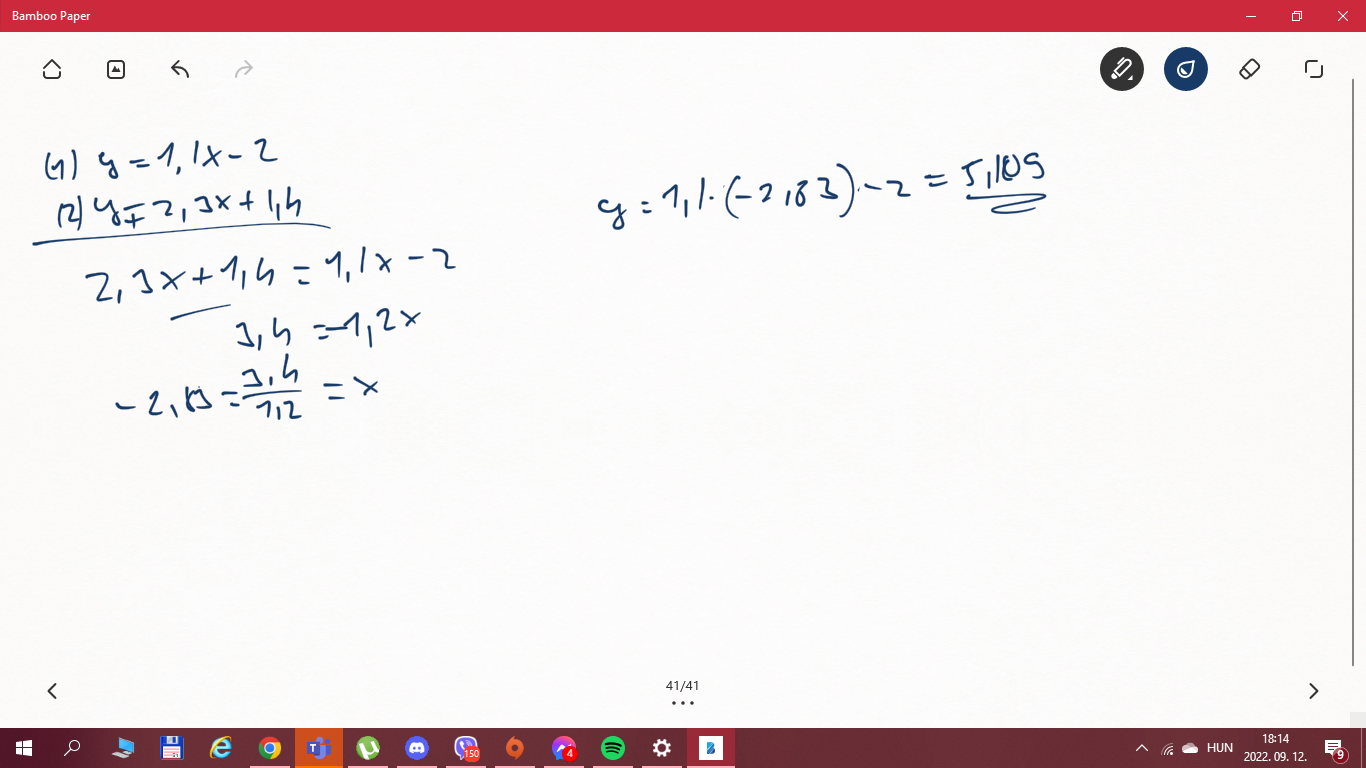The height and width of the screenshot is (768, 1366).
Task: Redo the undone stroke
Action: pyautogui.click(x=244, y=69)
